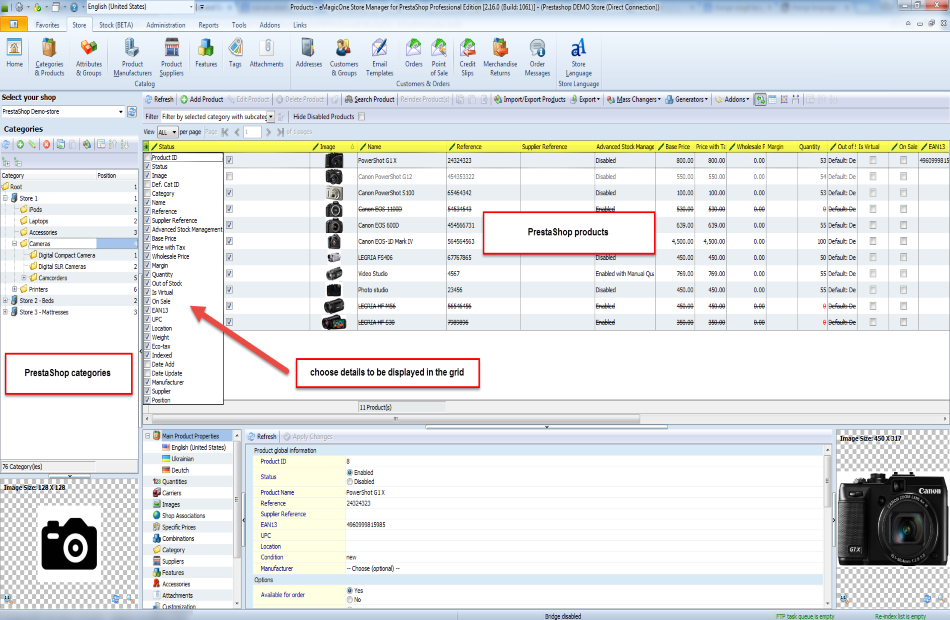The width and height of the screenshot is (950, 620).
Task: Open Product Suppliers icon
Action: point(171,57)
